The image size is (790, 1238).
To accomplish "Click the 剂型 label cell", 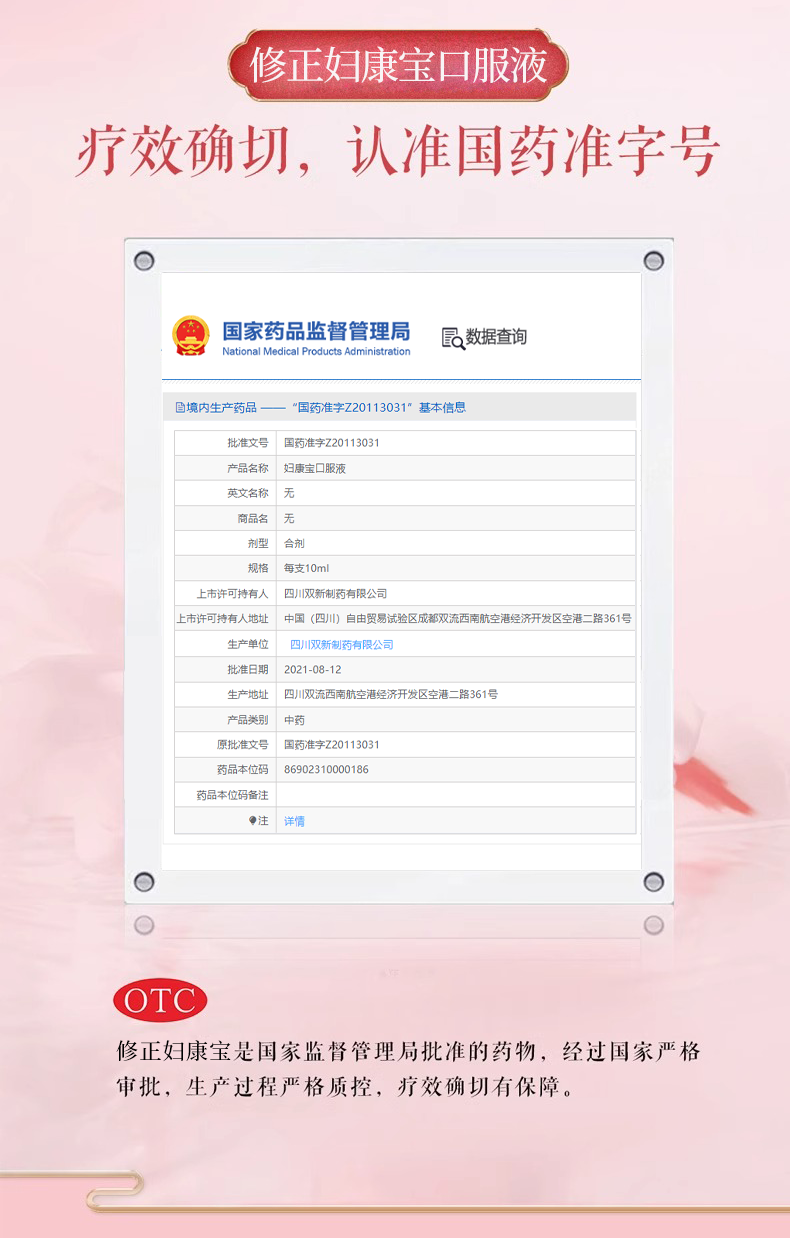I will click(x=225, y=543).
